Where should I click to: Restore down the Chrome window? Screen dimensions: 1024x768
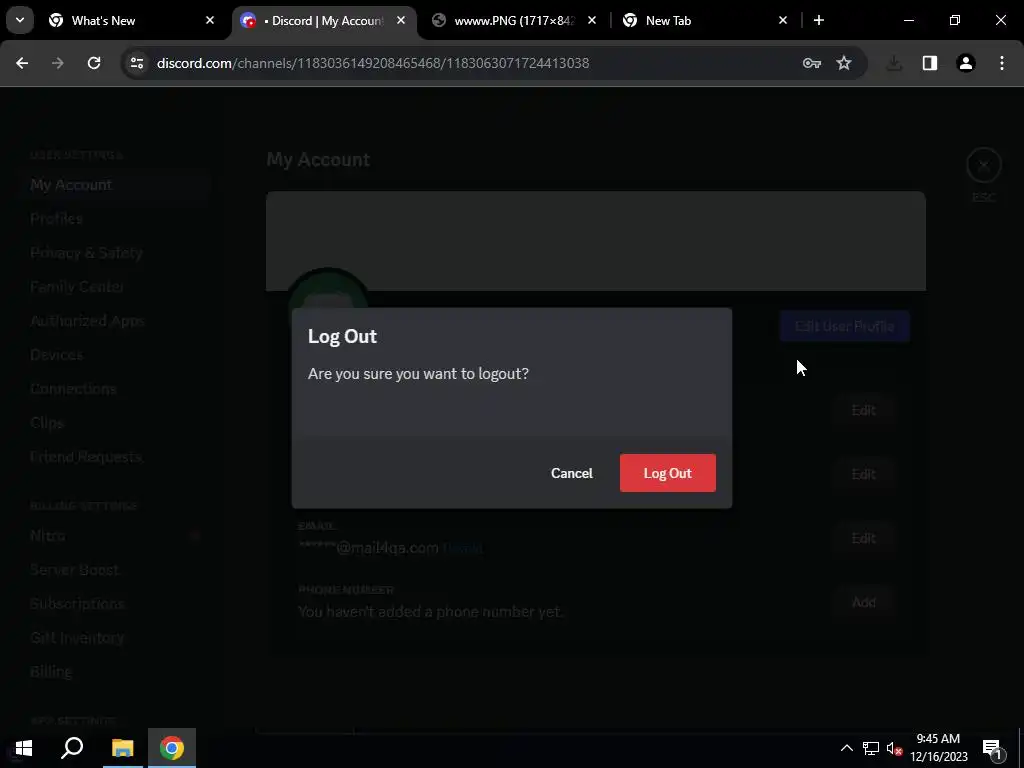click(x=955, y=20)
